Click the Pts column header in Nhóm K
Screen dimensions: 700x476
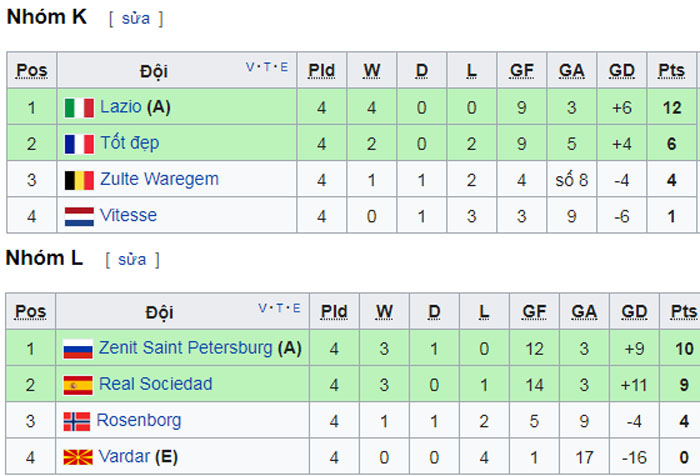(671, 71)
